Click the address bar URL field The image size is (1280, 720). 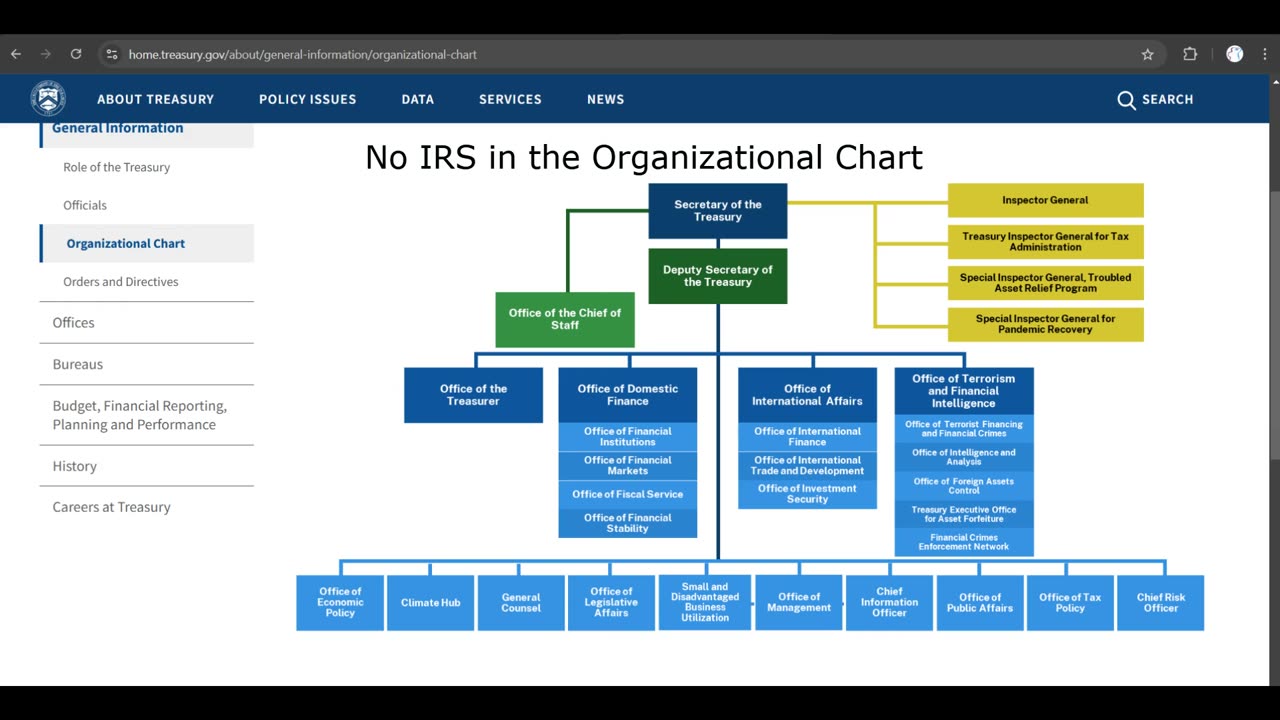[x=630, y=54]
